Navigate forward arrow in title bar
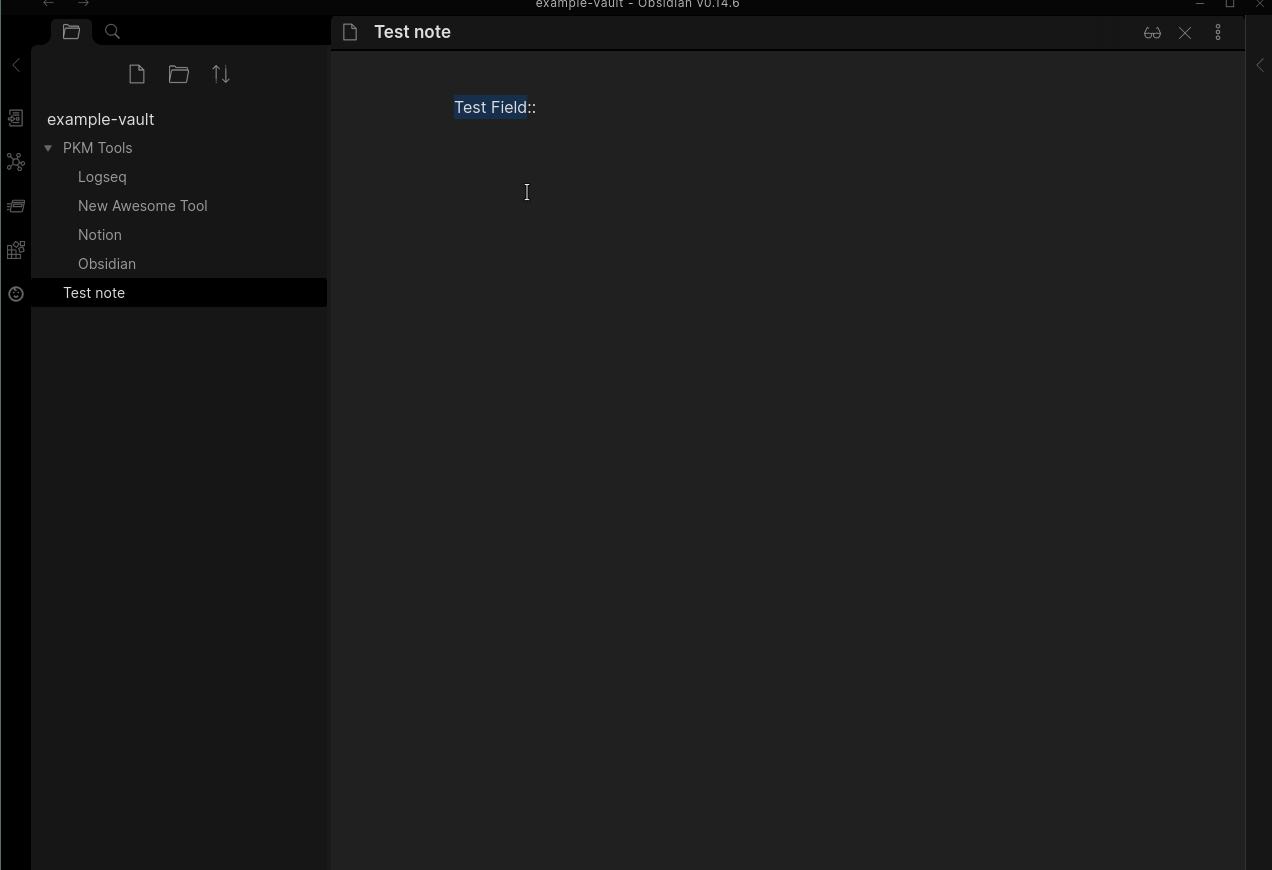 pos(83,4)
